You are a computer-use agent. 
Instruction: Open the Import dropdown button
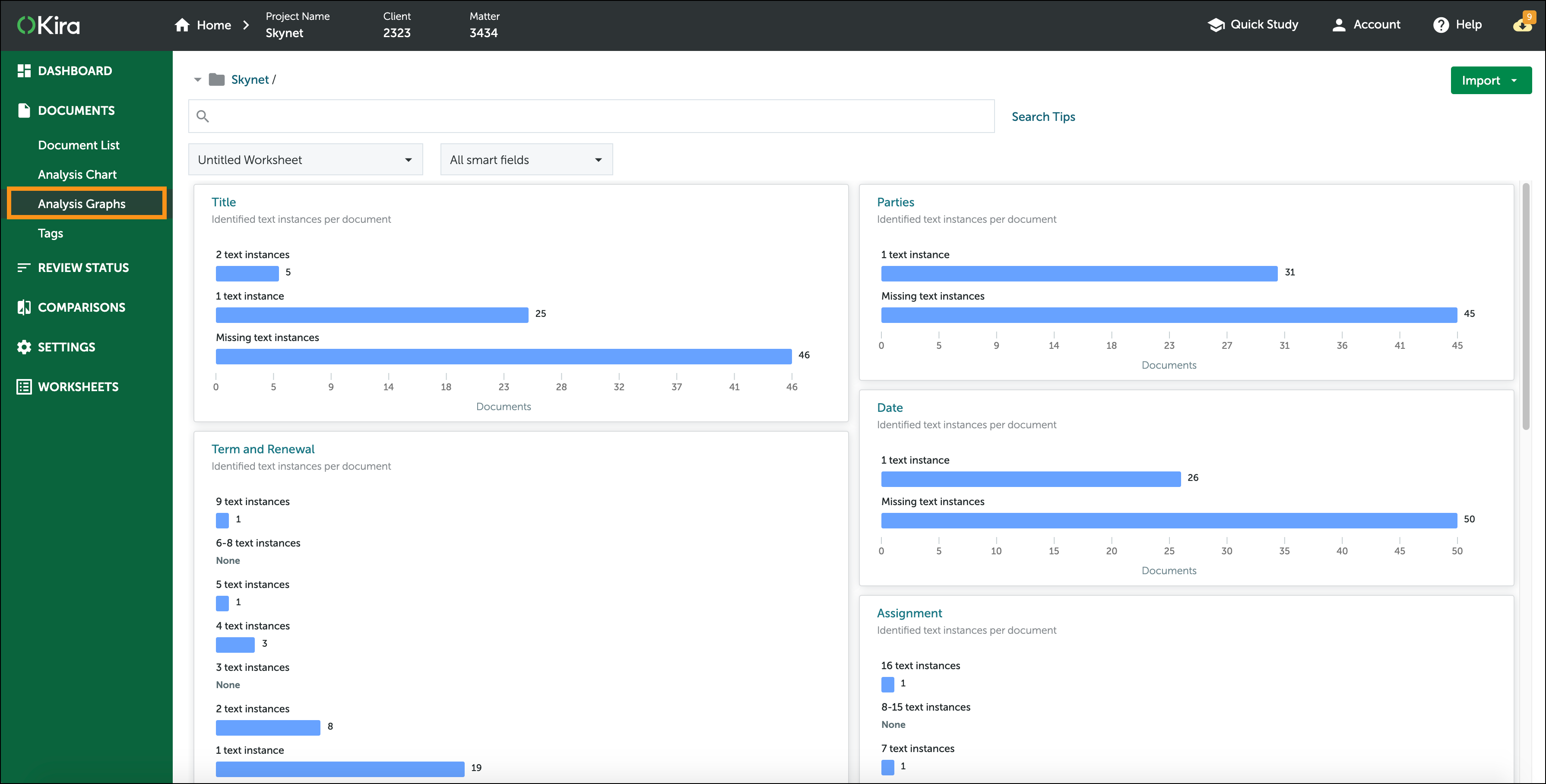(1491, 80)
